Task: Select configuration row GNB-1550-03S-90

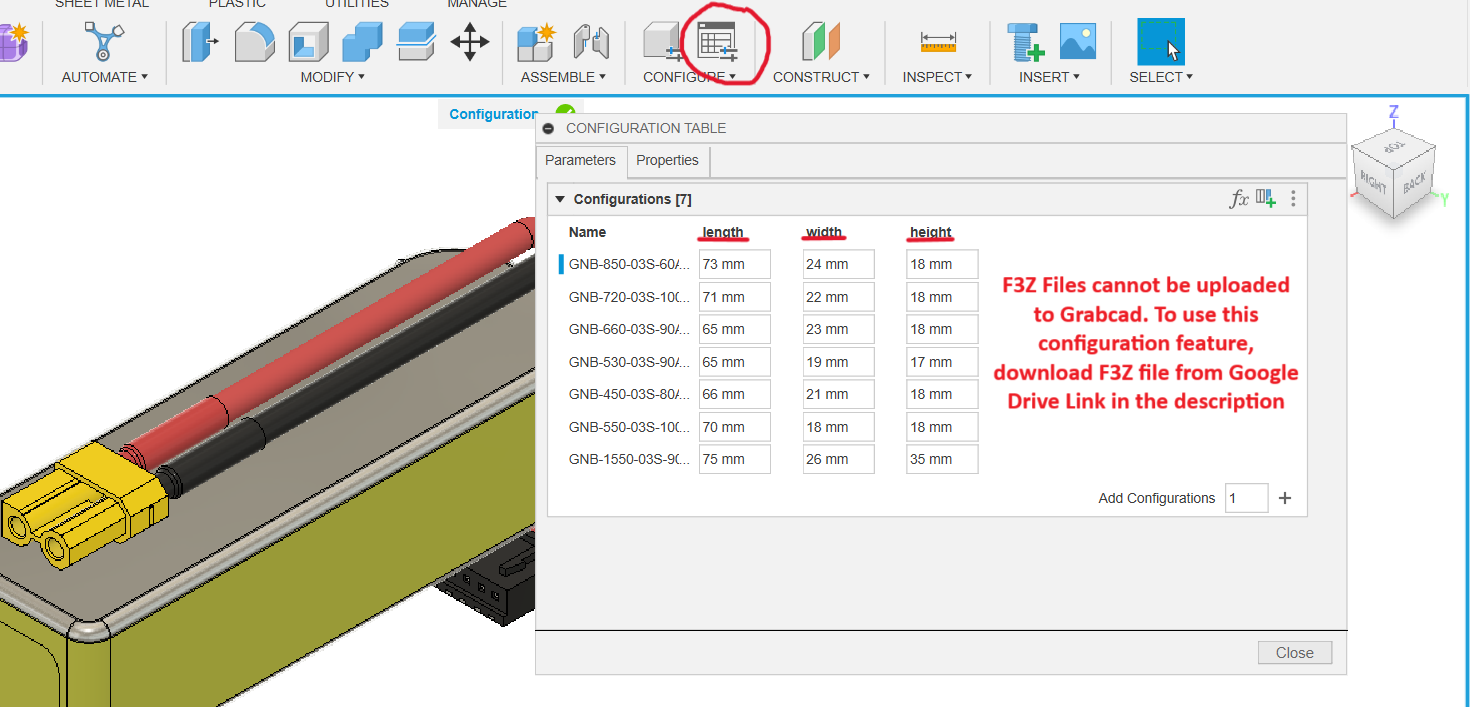Action: tap(629, 459)
